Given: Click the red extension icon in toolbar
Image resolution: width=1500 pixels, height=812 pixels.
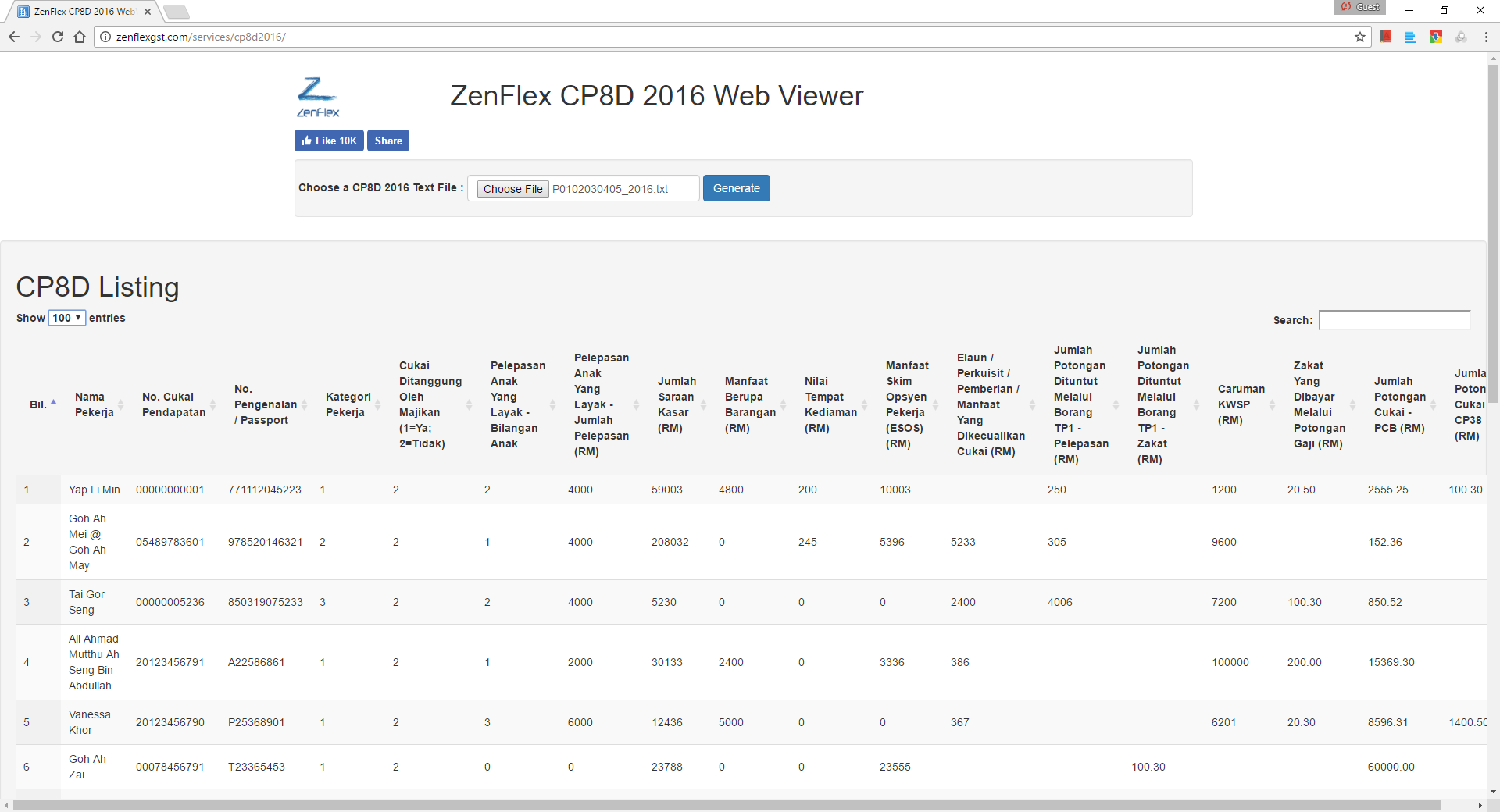Looking at the screenshot, I should tap(1386, 37).
